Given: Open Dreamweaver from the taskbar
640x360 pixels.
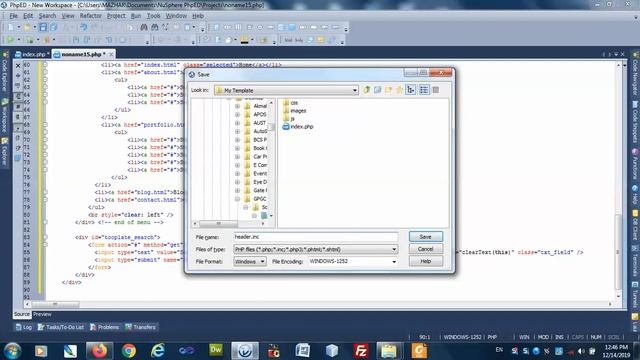Looking at the screenshot, I should [x=216, y=351].
